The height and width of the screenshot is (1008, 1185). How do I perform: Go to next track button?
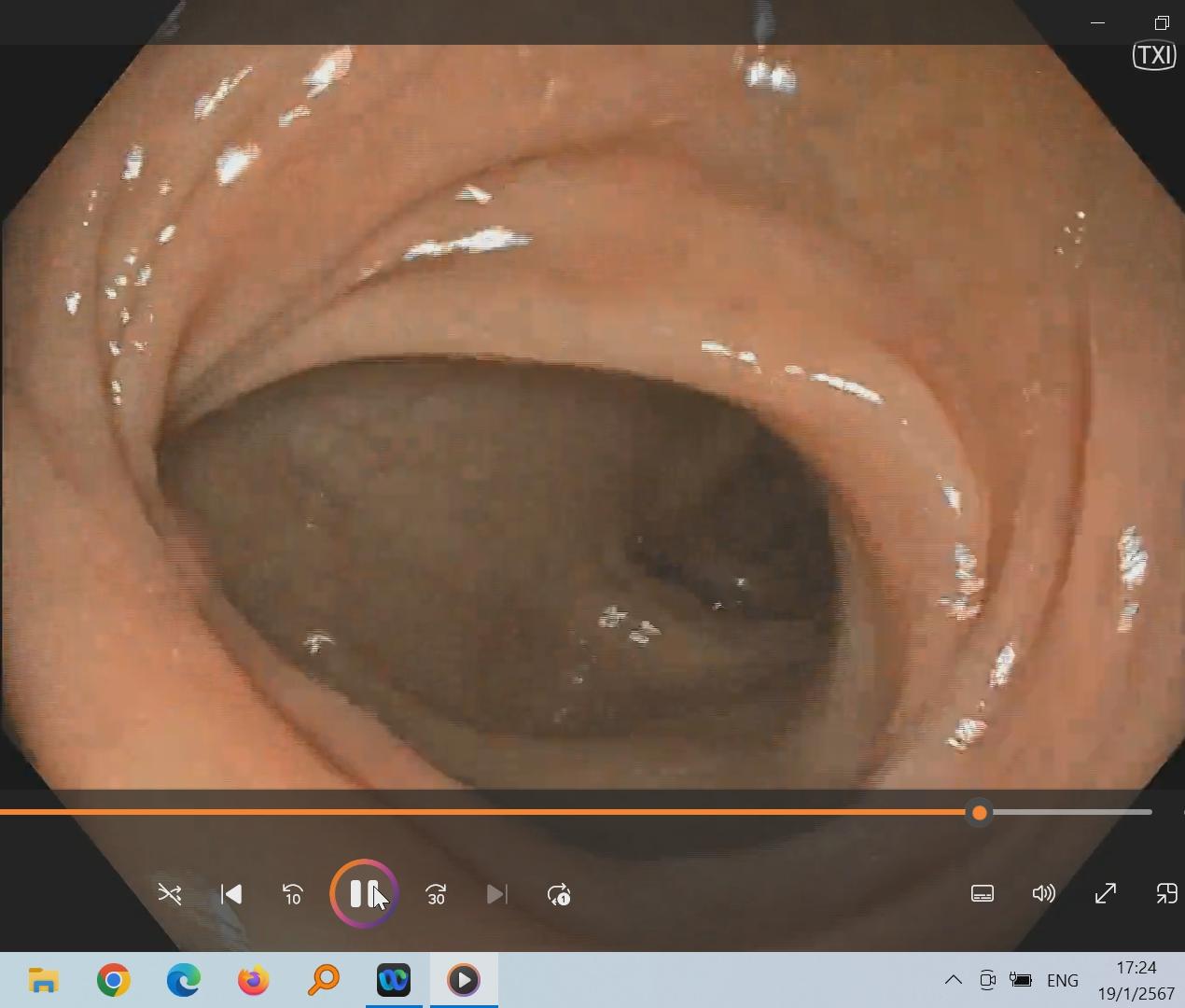pyautogui.click(x=497, y=894)
